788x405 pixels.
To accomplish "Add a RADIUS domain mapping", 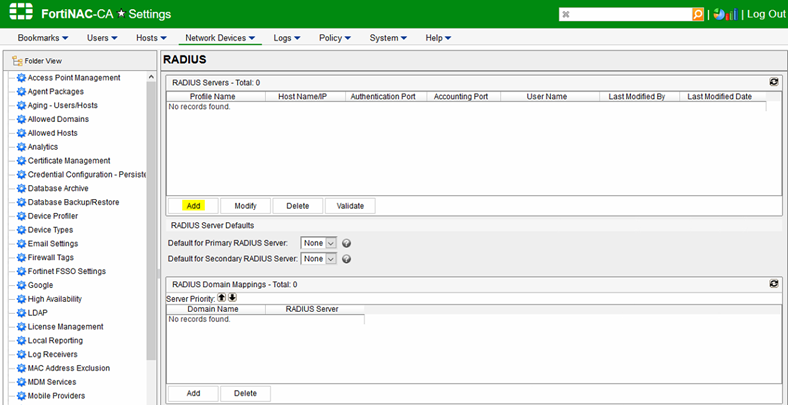I will (193, 393).
